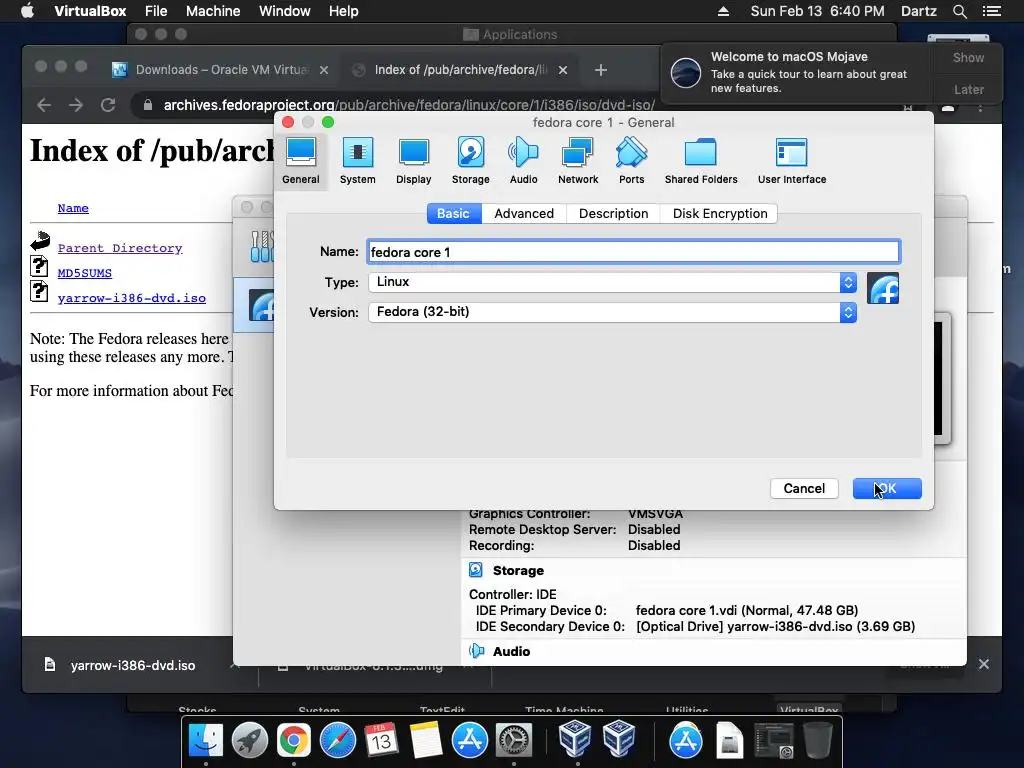Close the browser downloads bar
The height and width of the screenshot is (768, 1024).
[x=984, y=664]
